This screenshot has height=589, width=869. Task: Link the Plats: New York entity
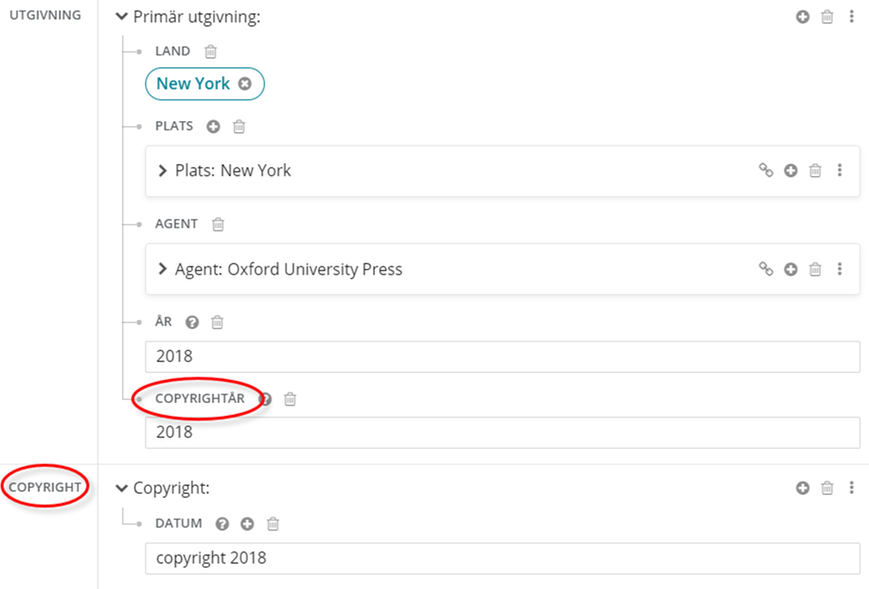coord(766,170)
